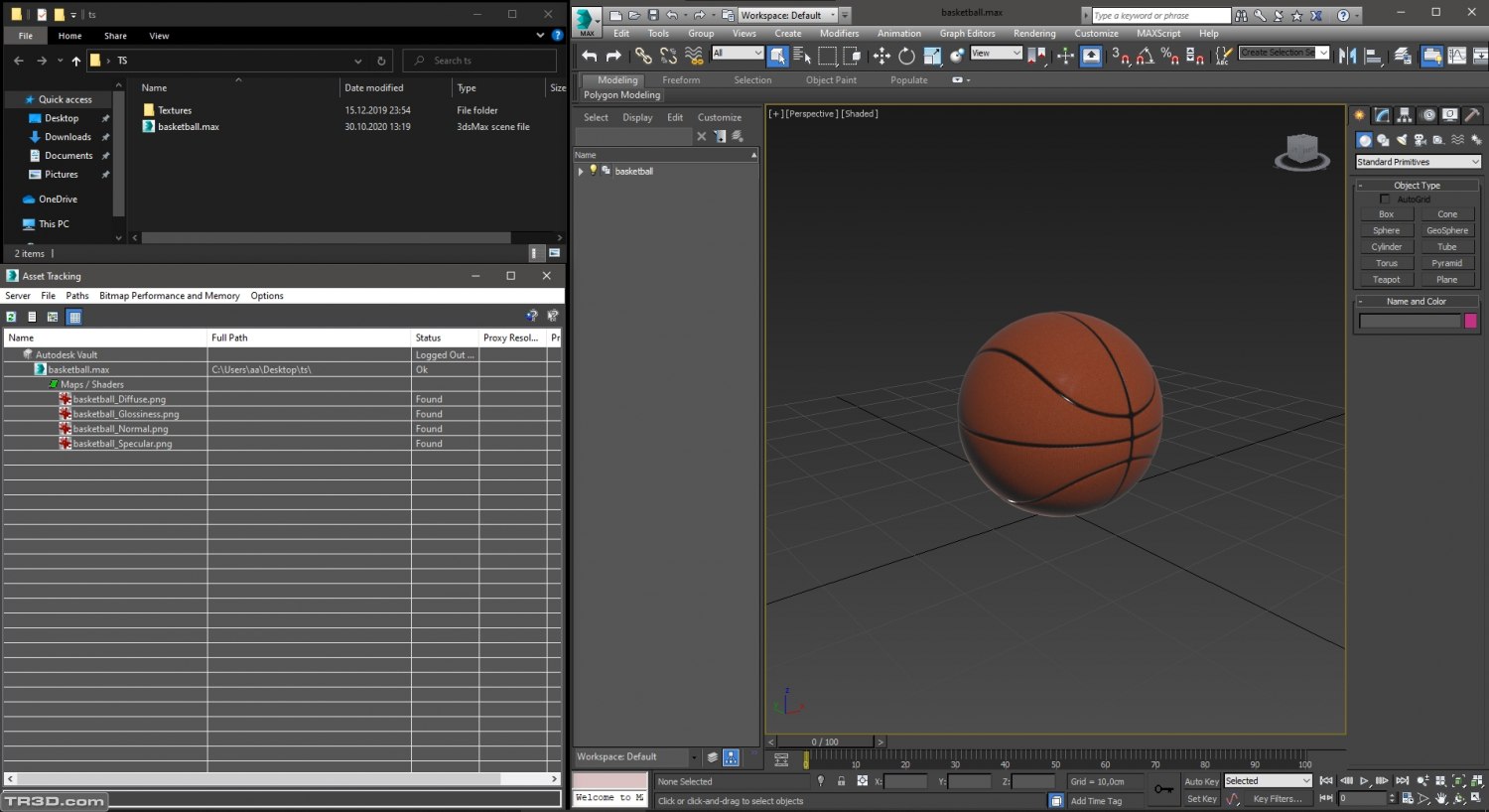
Task: Select the Cameras category icon
Action: point(1420,140)
